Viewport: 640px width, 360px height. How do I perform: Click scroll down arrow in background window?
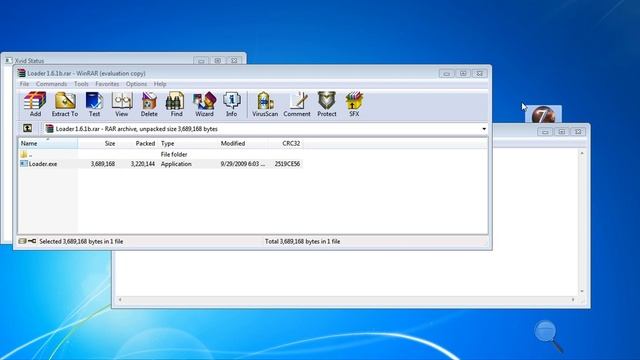(x=582, y=291)
